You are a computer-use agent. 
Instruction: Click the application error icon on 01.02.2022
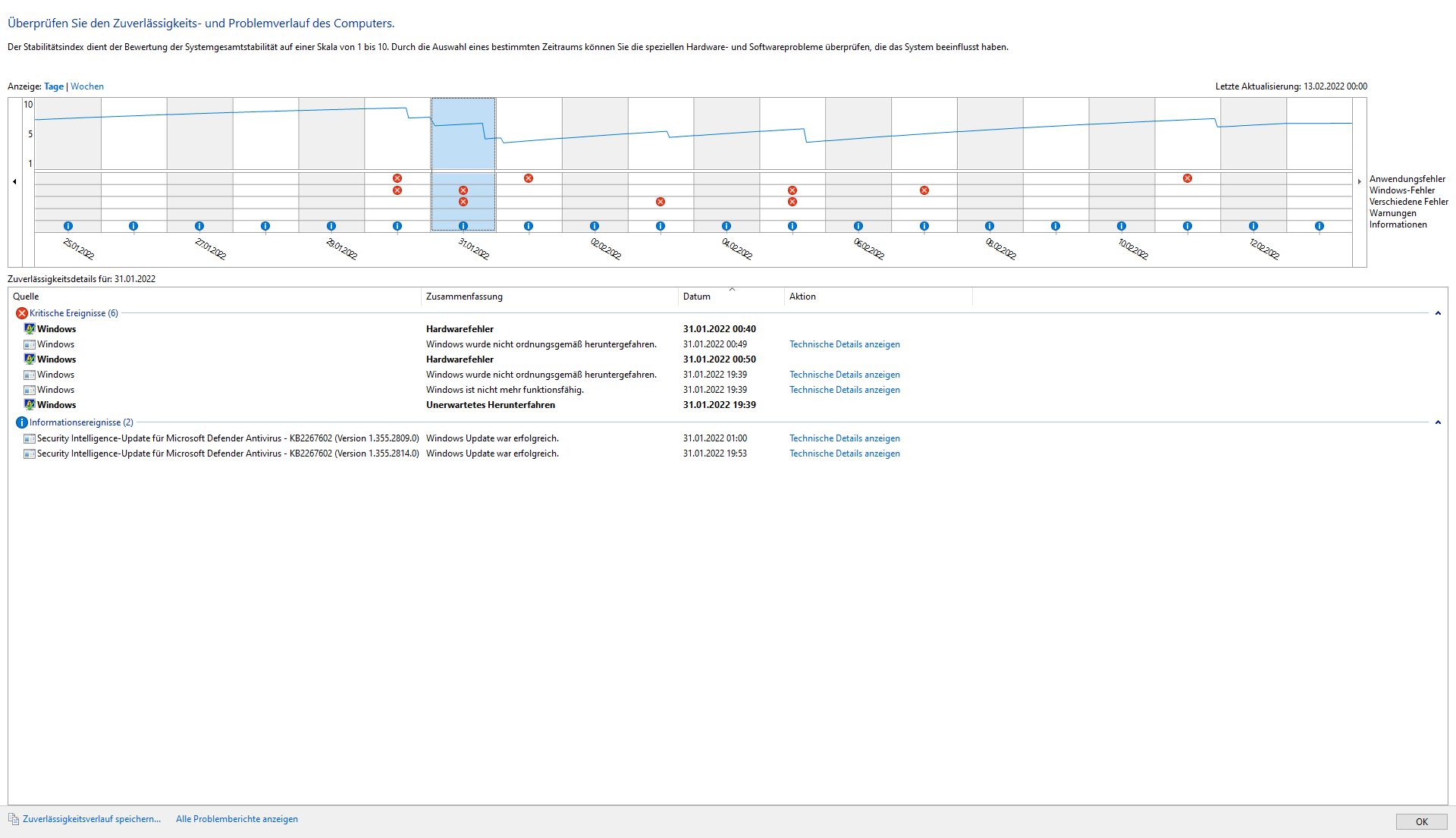pos(529,178)
